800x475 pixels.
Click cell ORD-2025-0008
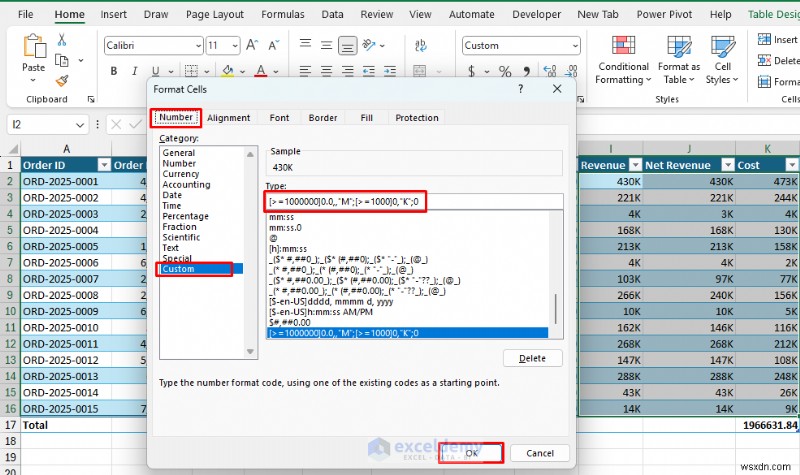point(66,295)
